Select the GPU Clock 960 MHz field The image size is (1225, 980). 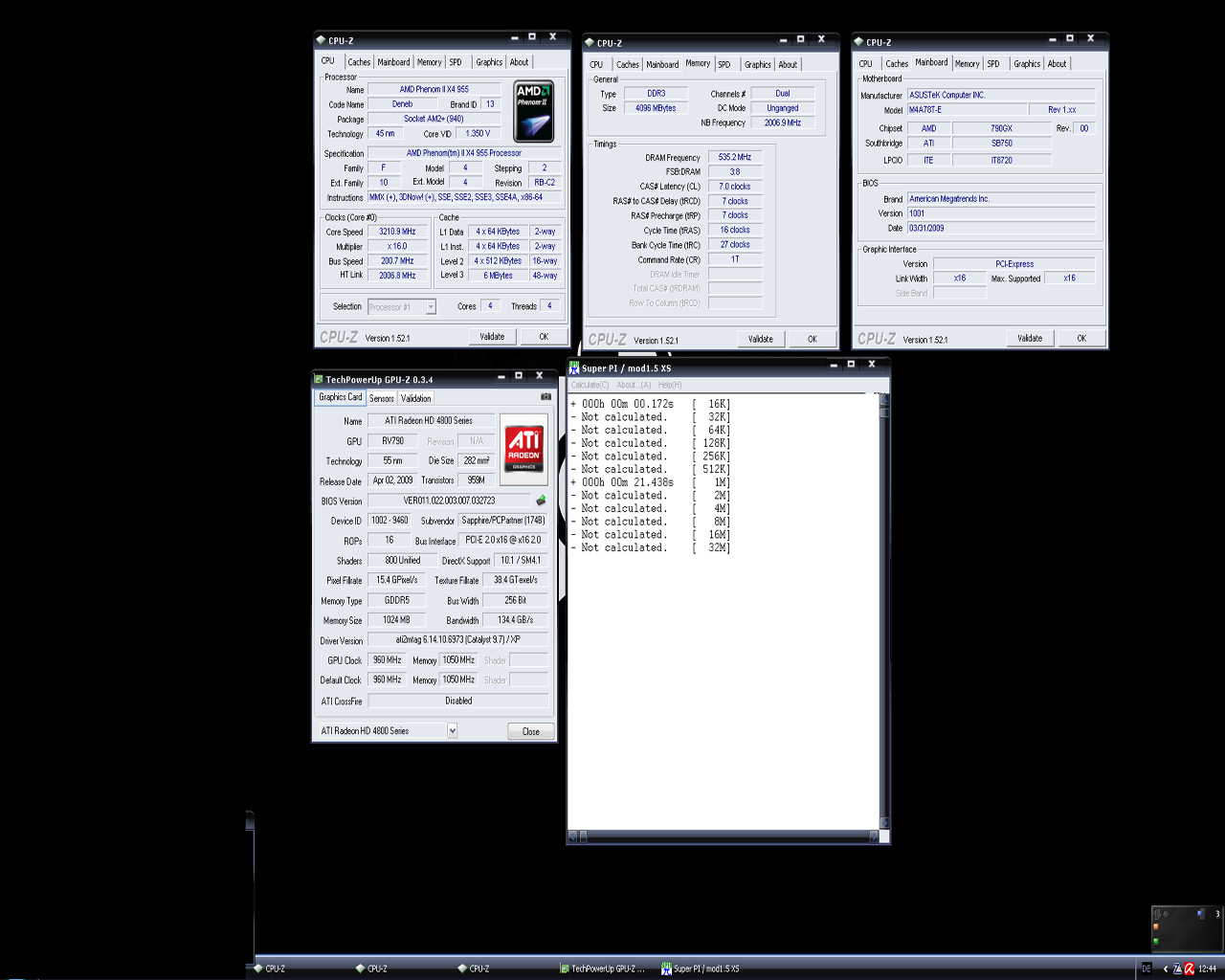[x=388, y=659]
